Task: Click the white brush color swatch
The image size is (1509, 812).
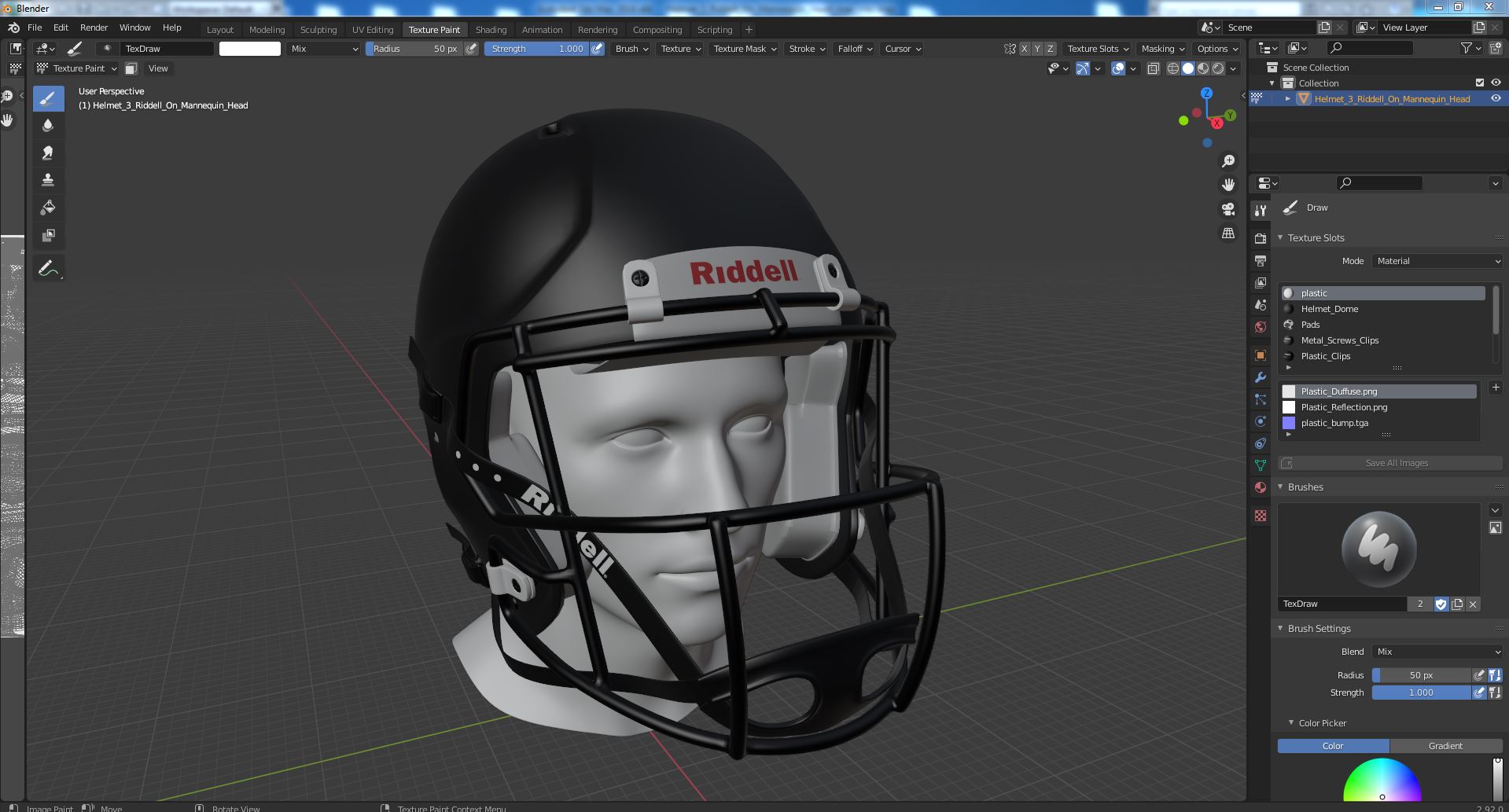Action: click(250, 49)
